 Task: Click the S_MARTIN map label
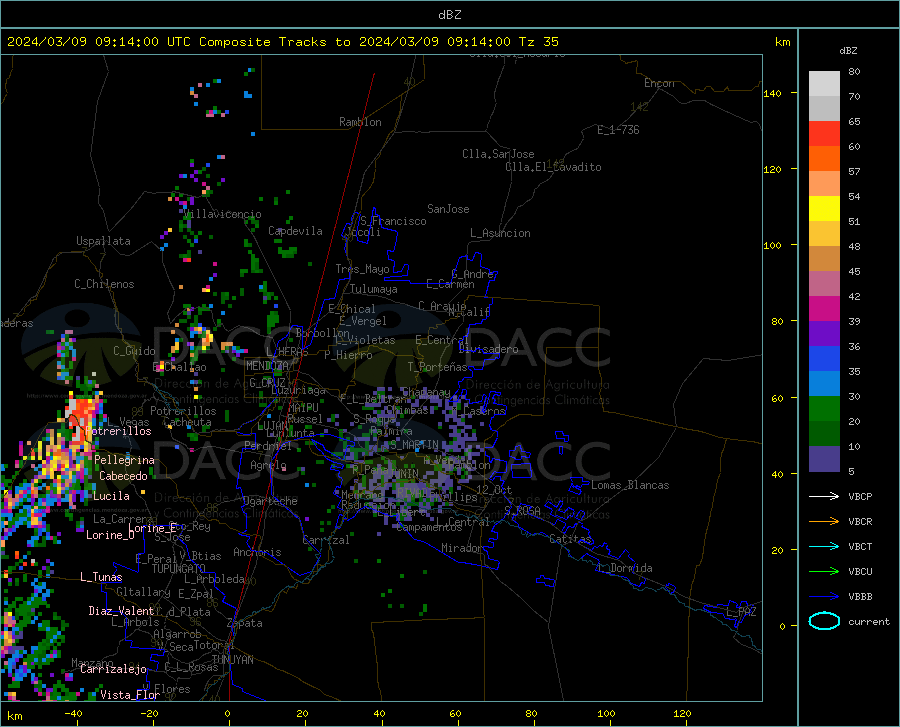[414, 445]
